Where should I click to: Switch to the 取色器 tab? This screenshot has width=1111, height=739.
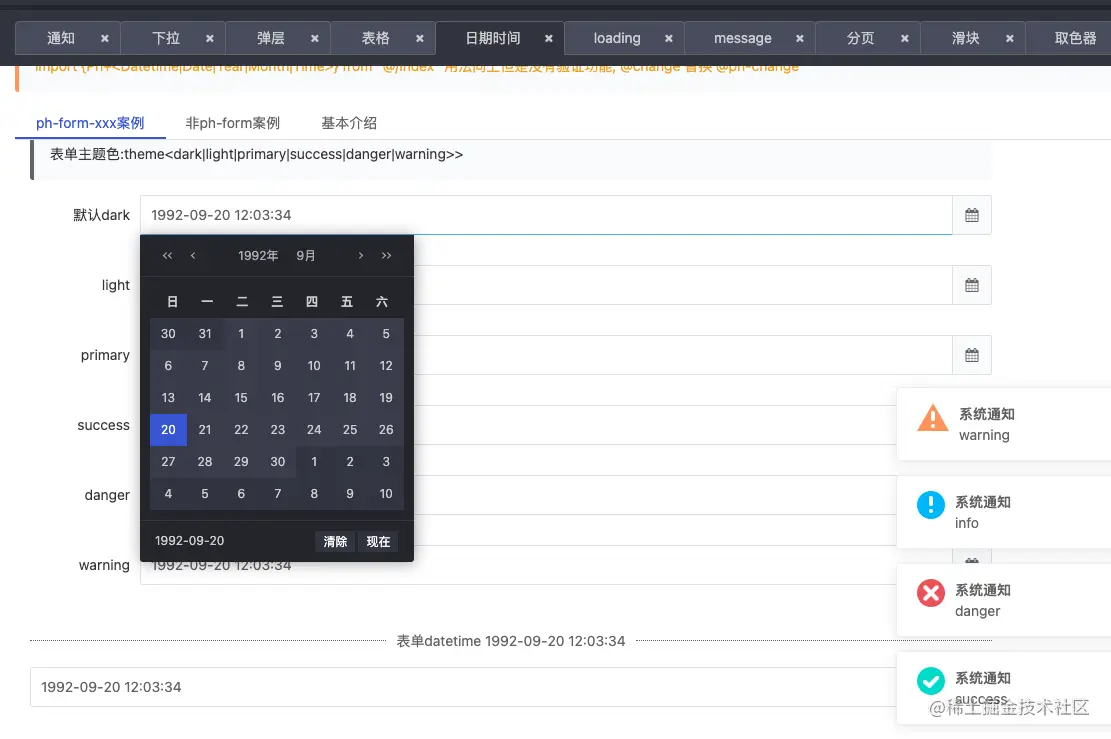pos(1076,38)
